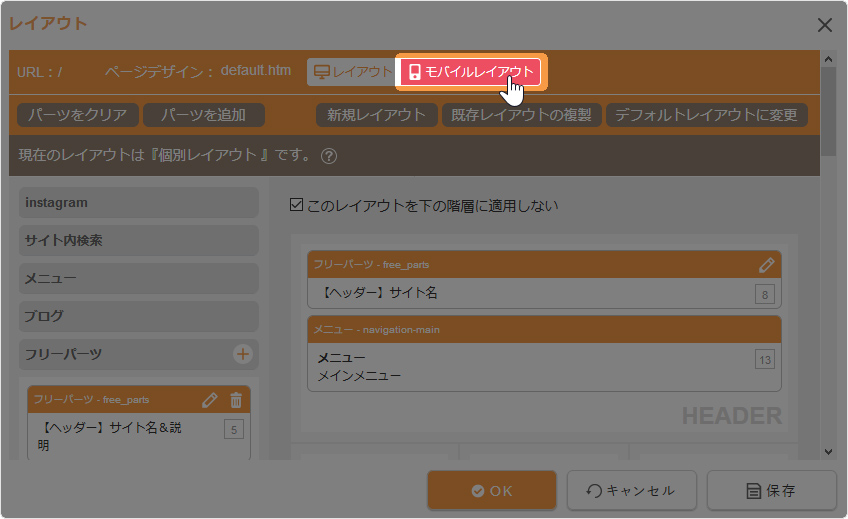Click plus icon beside フリーパーツ
The height and width of the screenshot is (519, 848).
pyautogui.click(x=242, y=354)
